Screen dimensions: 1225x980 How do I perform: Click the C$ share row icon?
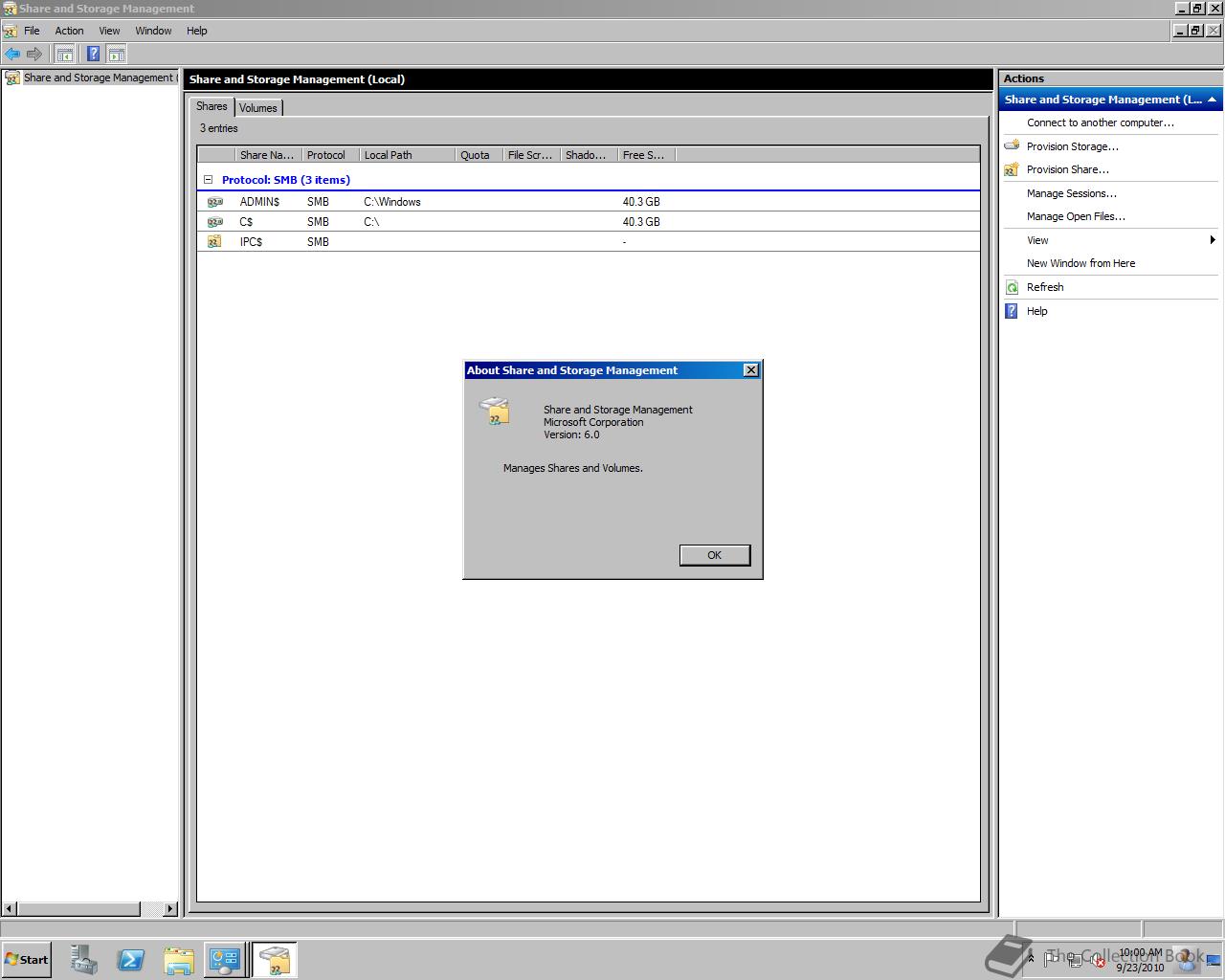tap(214, 222)
